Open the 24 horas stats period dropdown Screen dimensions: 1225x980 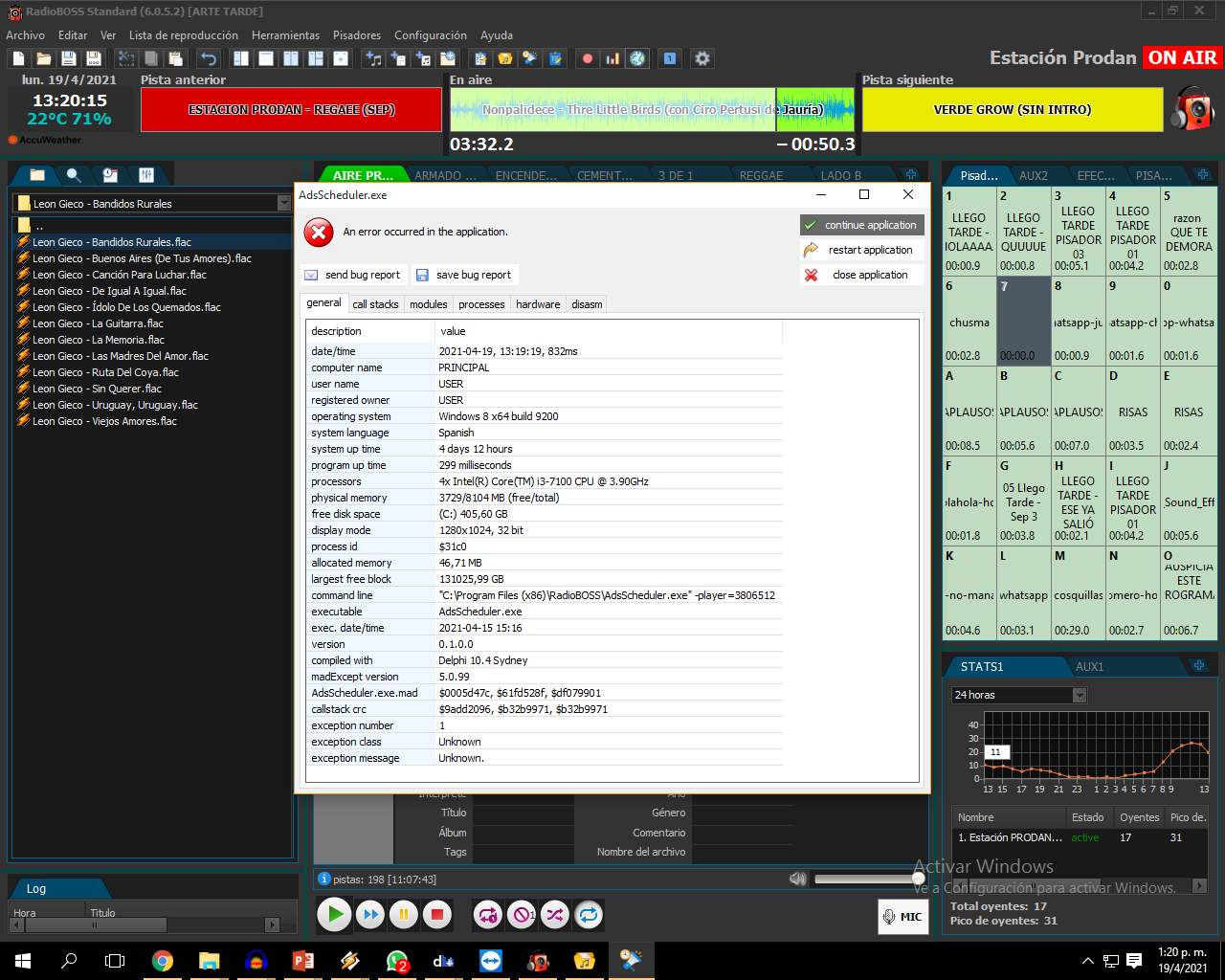tap(1080, 695)
